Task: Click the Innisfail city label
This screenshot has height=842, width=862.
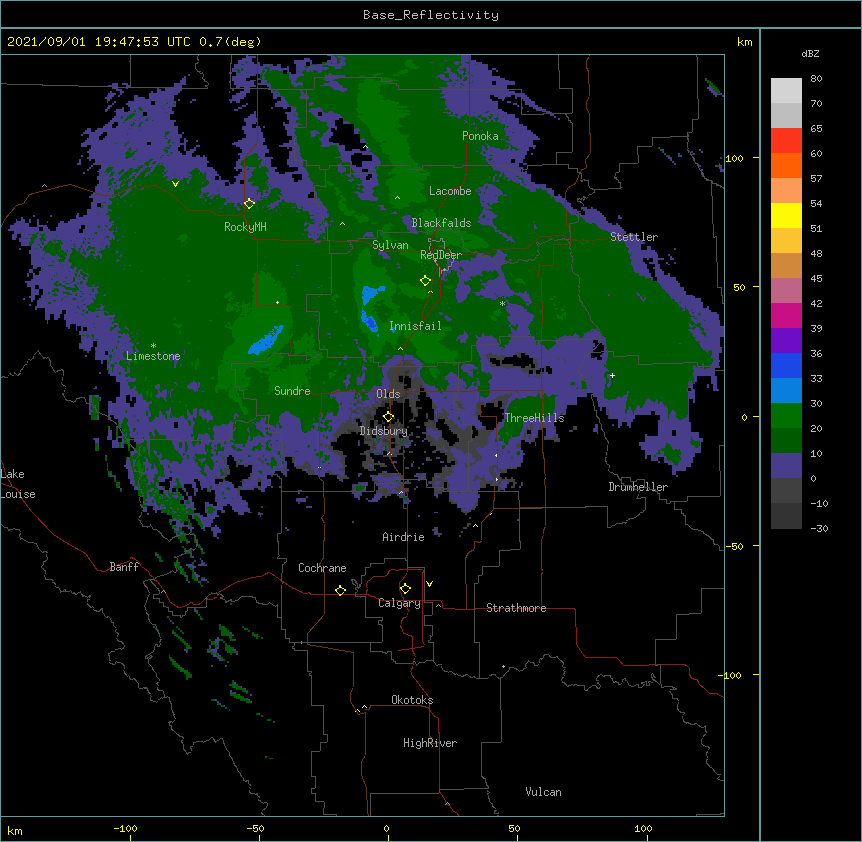Action: [x=415, y=326]
